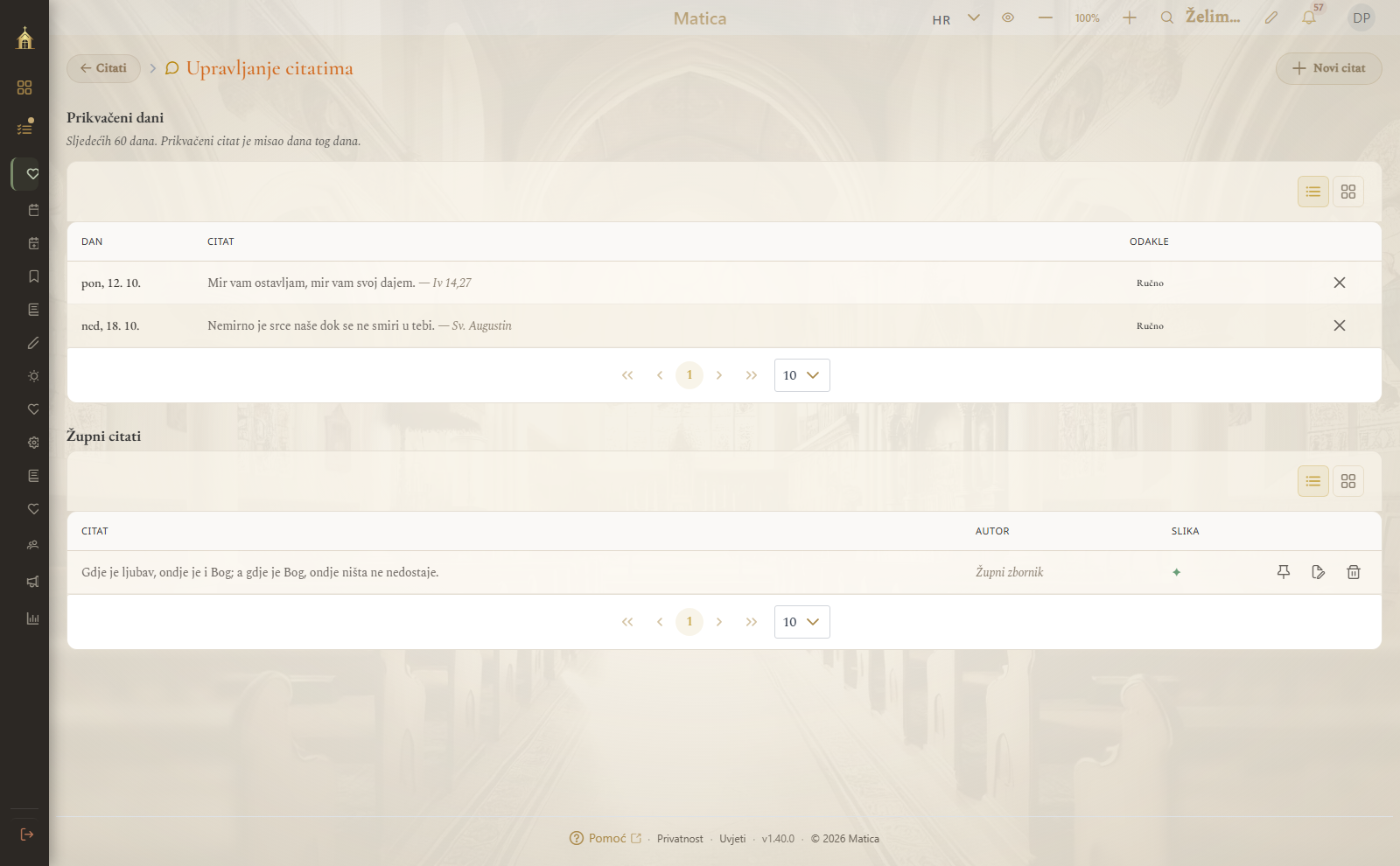Viewport: 1400px width, 866px height.
Task: Toggle the eye visibility icon in top bar
Action: [x=1008, y=17]
